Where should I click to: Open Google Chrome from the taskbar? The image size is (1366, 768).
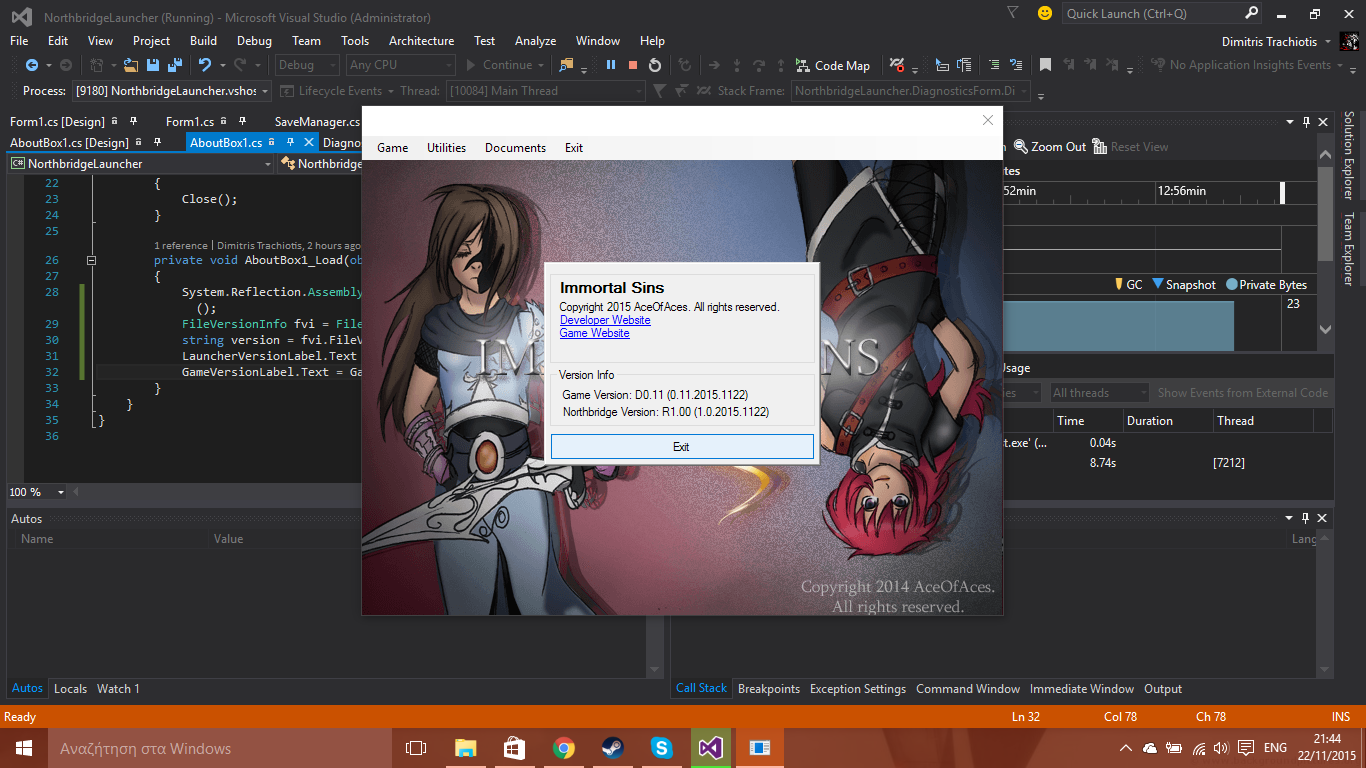(564, 748)
